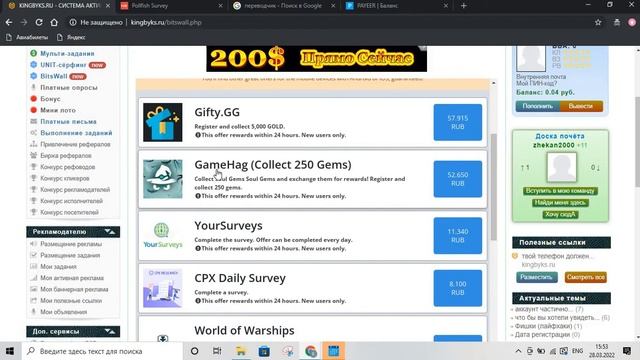Open the Windows Start menu
640x360 pixels.
click(10, 351)
